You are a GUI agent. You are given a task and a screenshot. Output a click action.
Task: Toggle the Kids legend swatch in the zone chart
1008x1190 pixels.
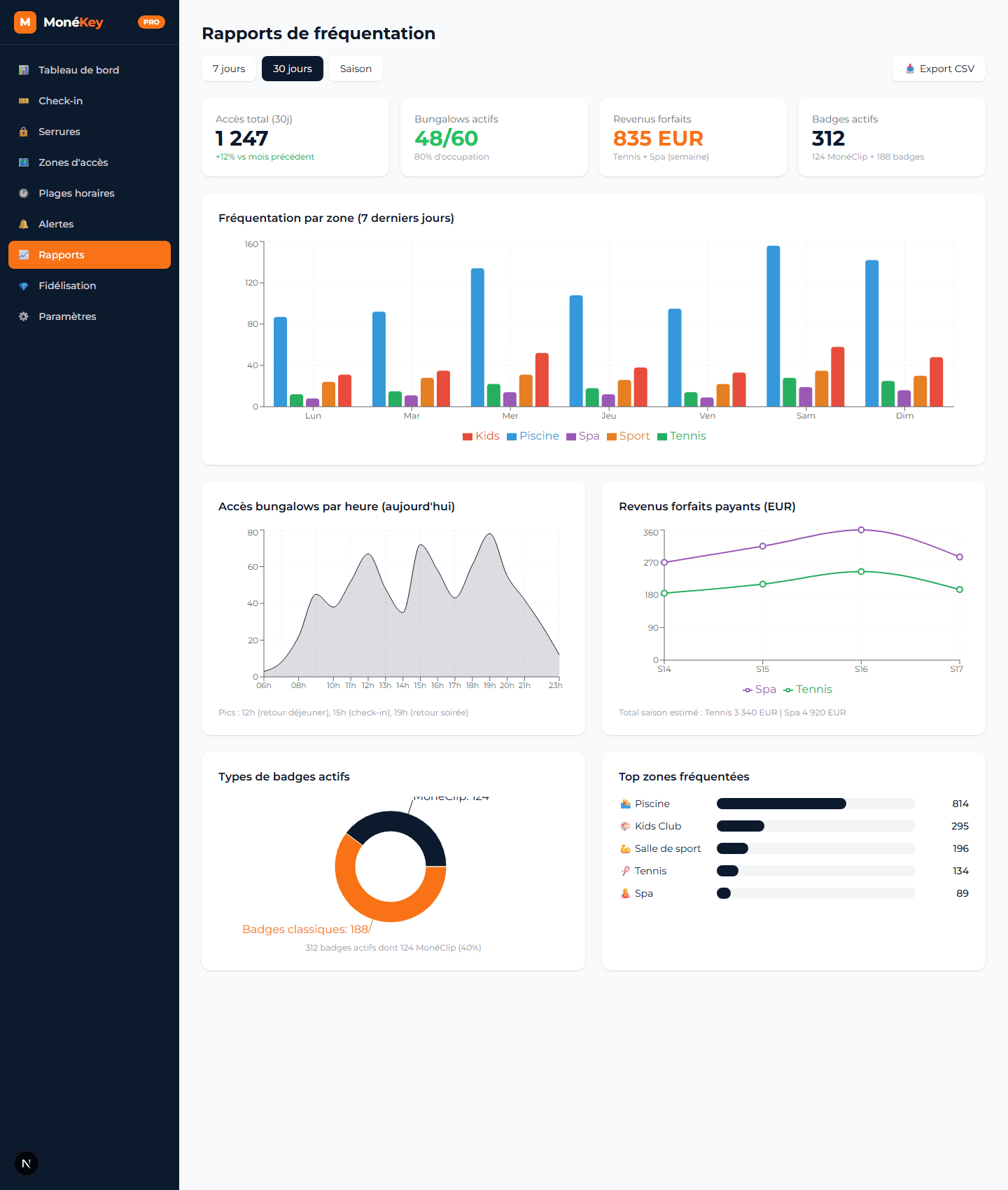[x=468, y=437]
